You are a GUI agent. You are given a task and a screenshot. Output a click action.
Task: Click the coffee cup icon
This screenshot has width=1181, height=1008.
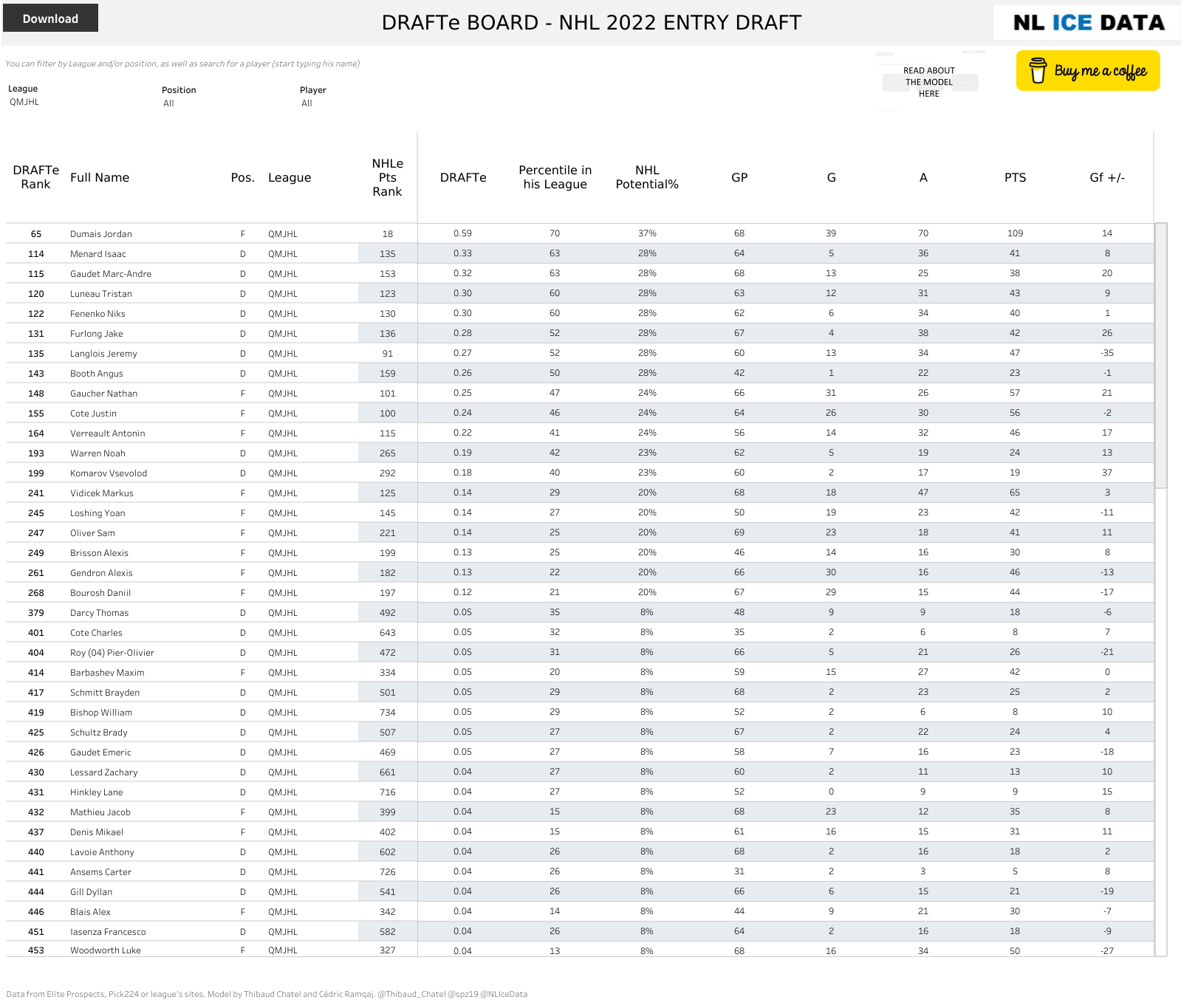1038,71
